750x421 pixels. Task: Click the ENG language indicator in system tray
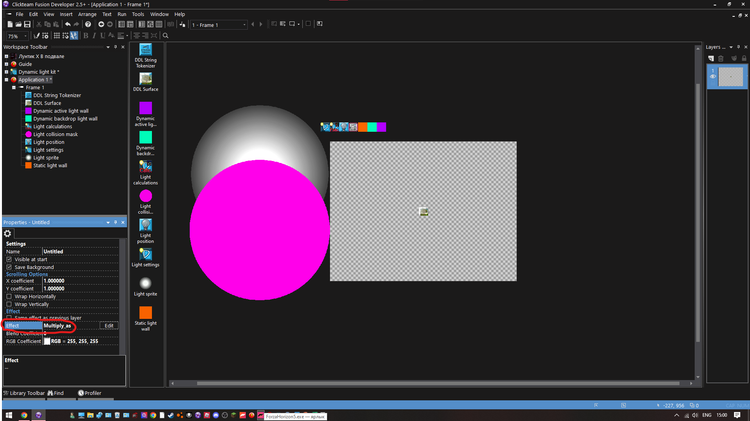707,415
